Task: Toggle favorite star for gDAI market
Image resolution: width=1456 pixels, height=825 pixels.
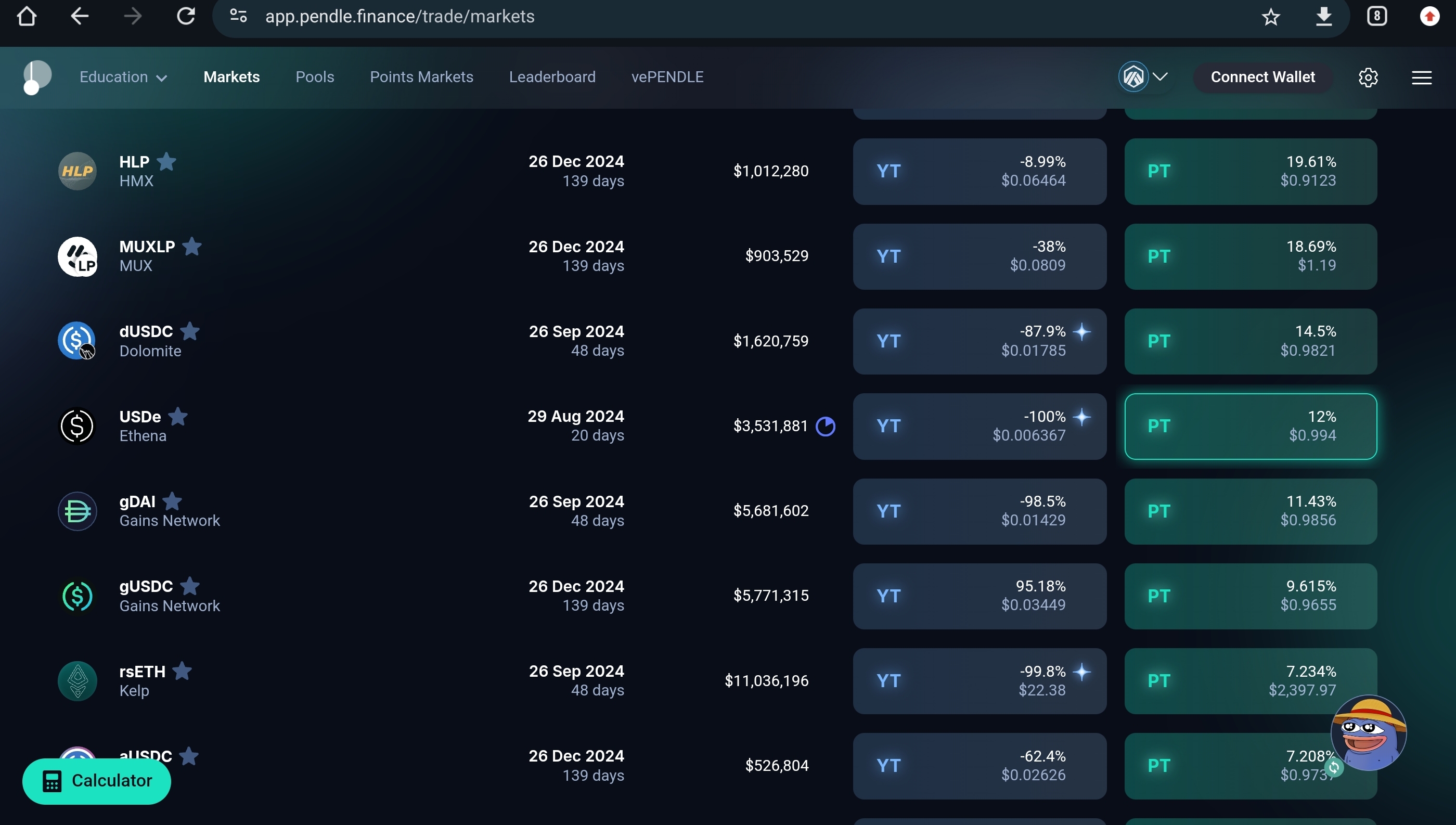Action: (x=172, y=501)
